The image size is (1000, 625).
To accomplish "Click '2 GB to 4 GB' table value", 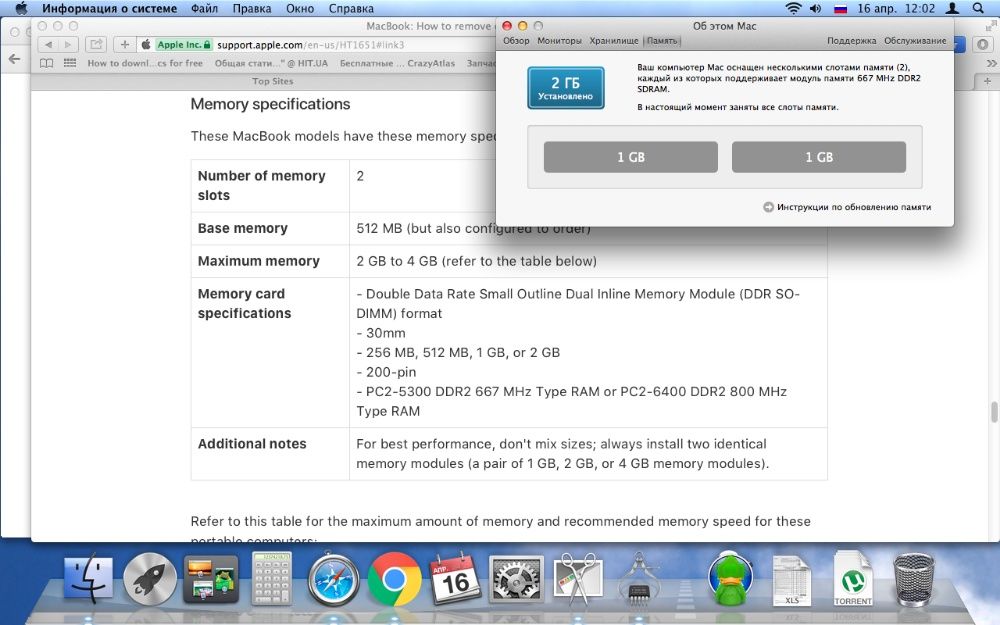I will point(476,261).
